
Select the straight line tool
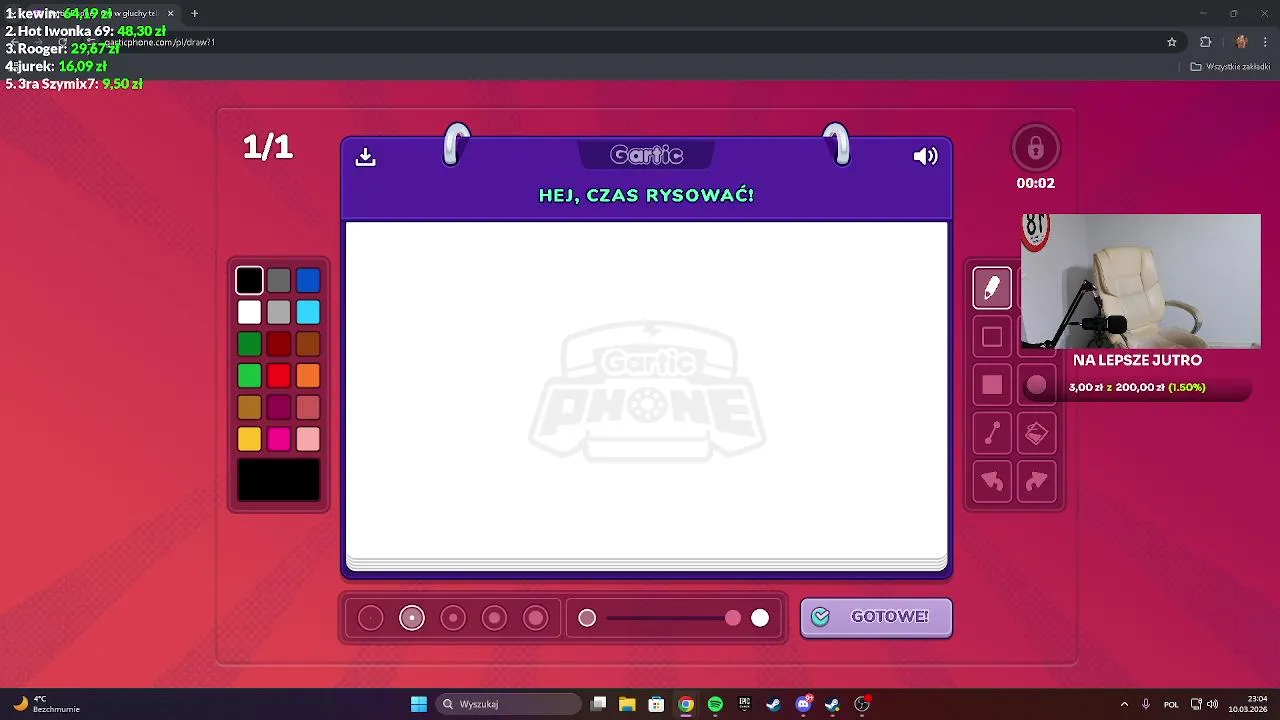(x=992, y=433)
